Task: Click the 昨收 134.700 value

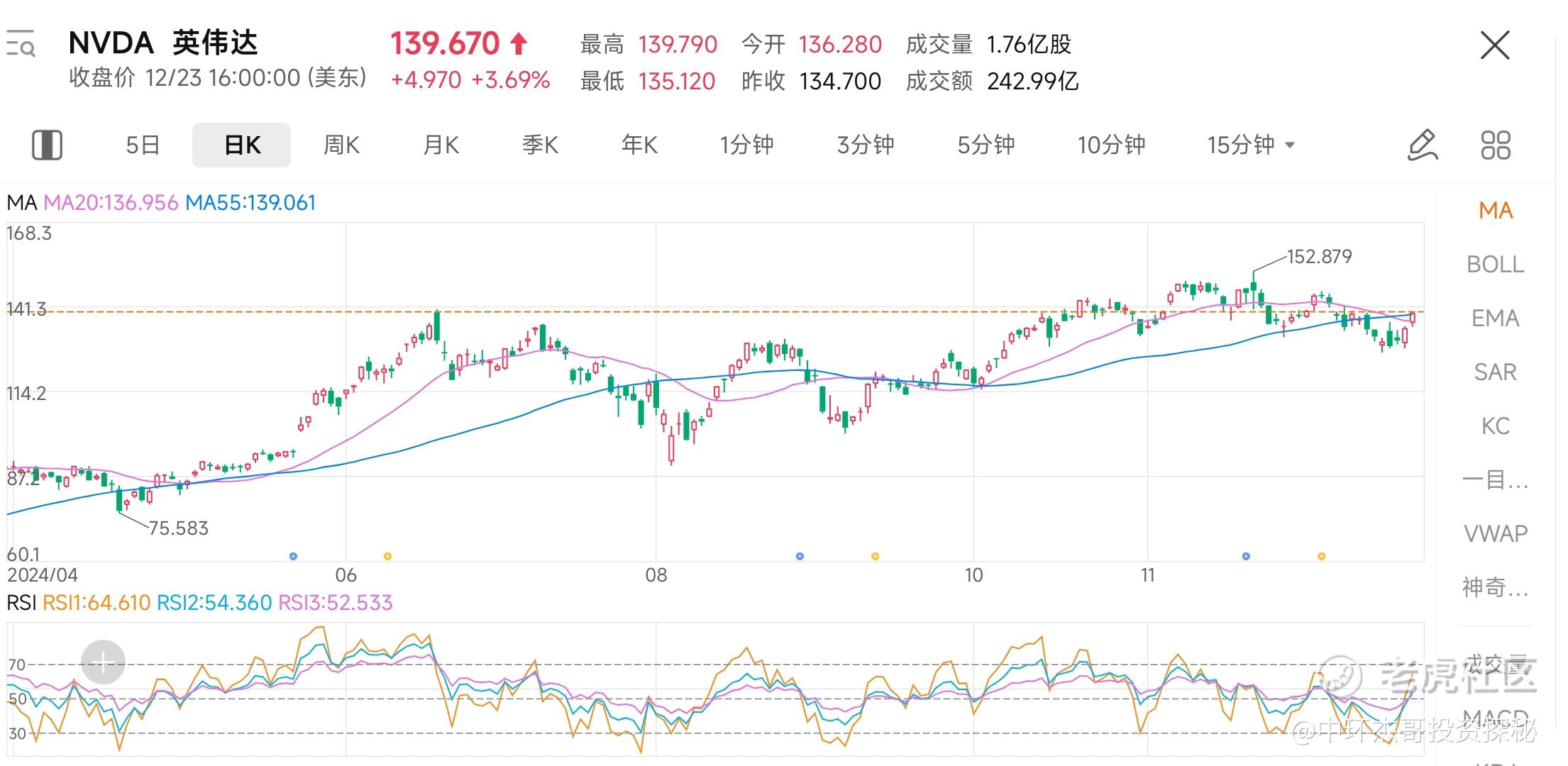Action: coord(840,82)
